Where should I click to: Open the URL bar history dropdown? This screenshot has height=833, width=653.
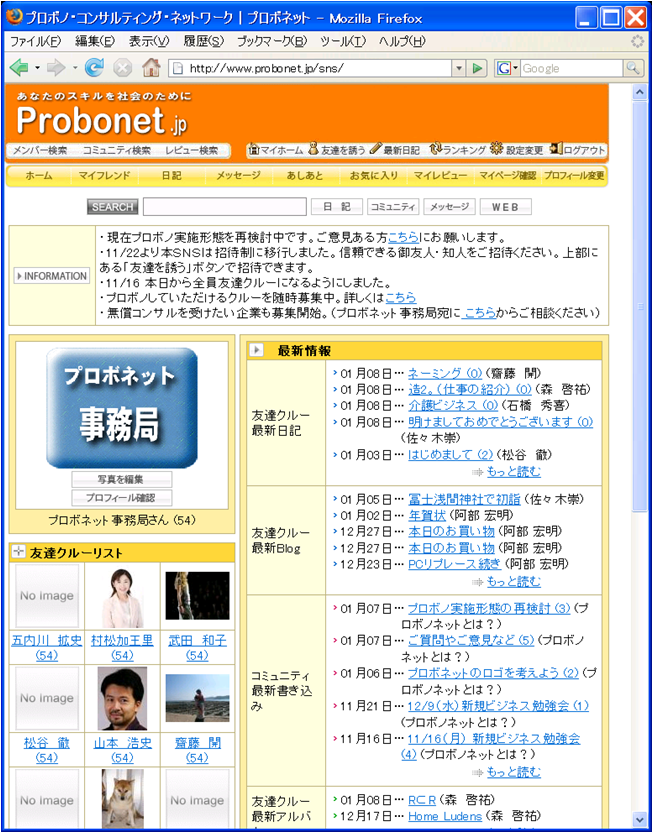coord(459,68)
